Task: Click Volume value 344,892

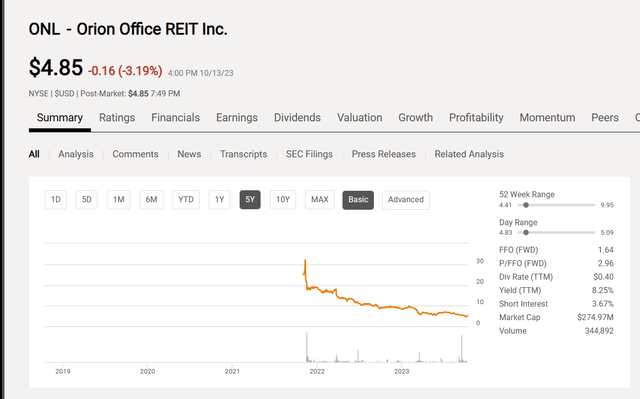Action: coord(599,330)
